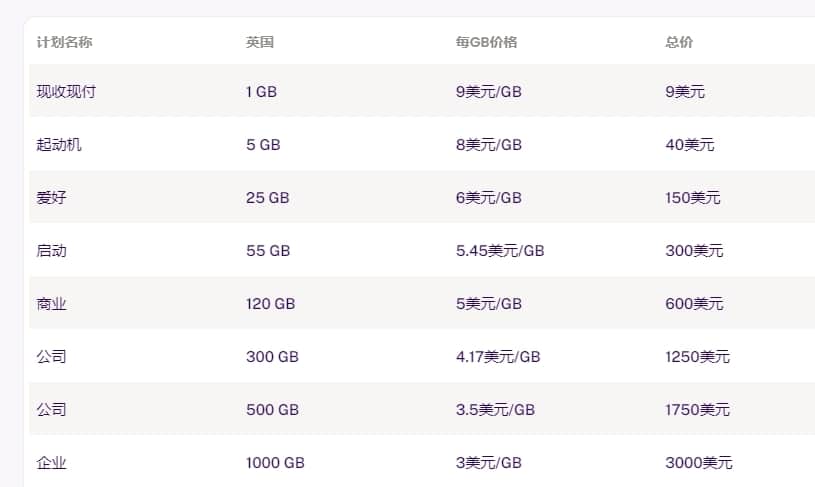This screenshot has width=815, height=487.
Task: Click the 1250美元 total price
Action: 698,357
